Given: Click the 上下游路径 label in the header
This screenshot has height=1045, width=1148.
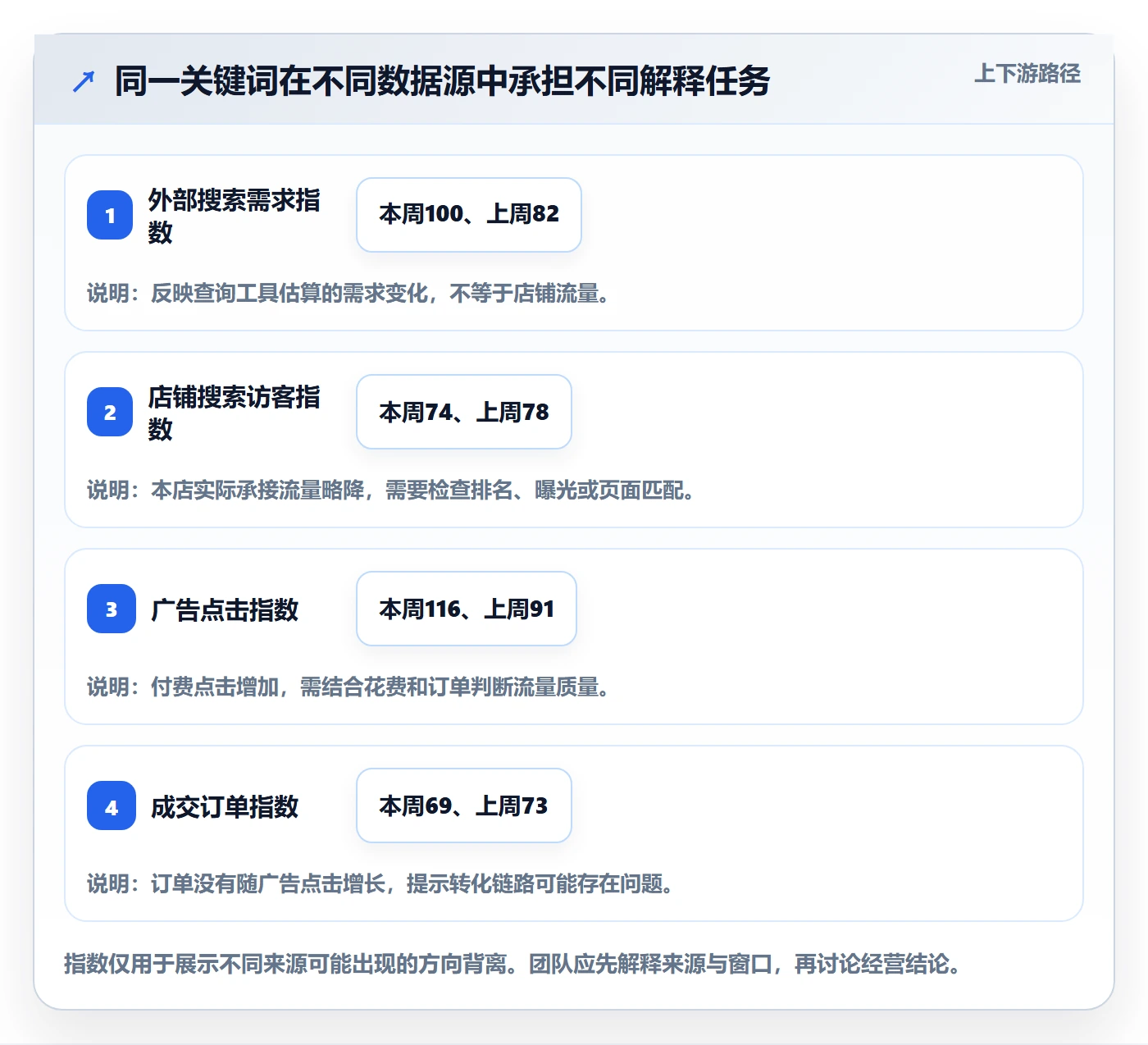Looking at the screenshot, I should (1027, 74).
